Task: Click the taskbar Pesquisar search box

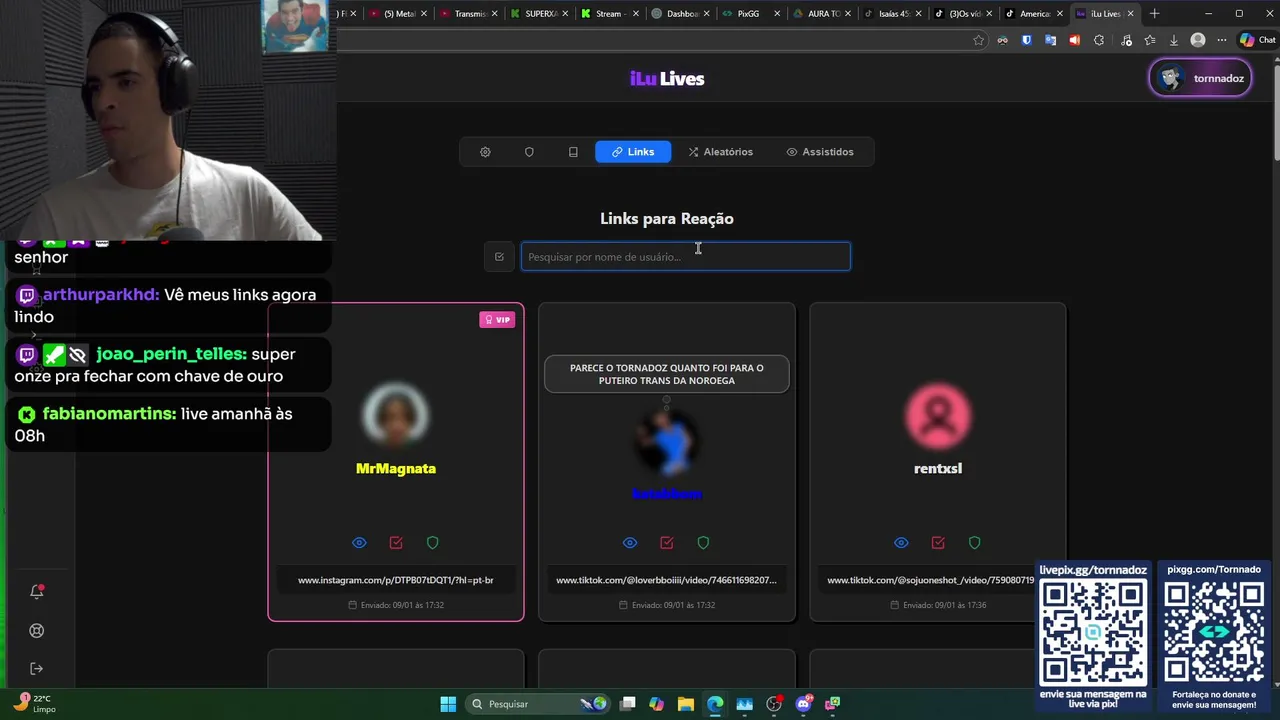Action: (540, 704)
